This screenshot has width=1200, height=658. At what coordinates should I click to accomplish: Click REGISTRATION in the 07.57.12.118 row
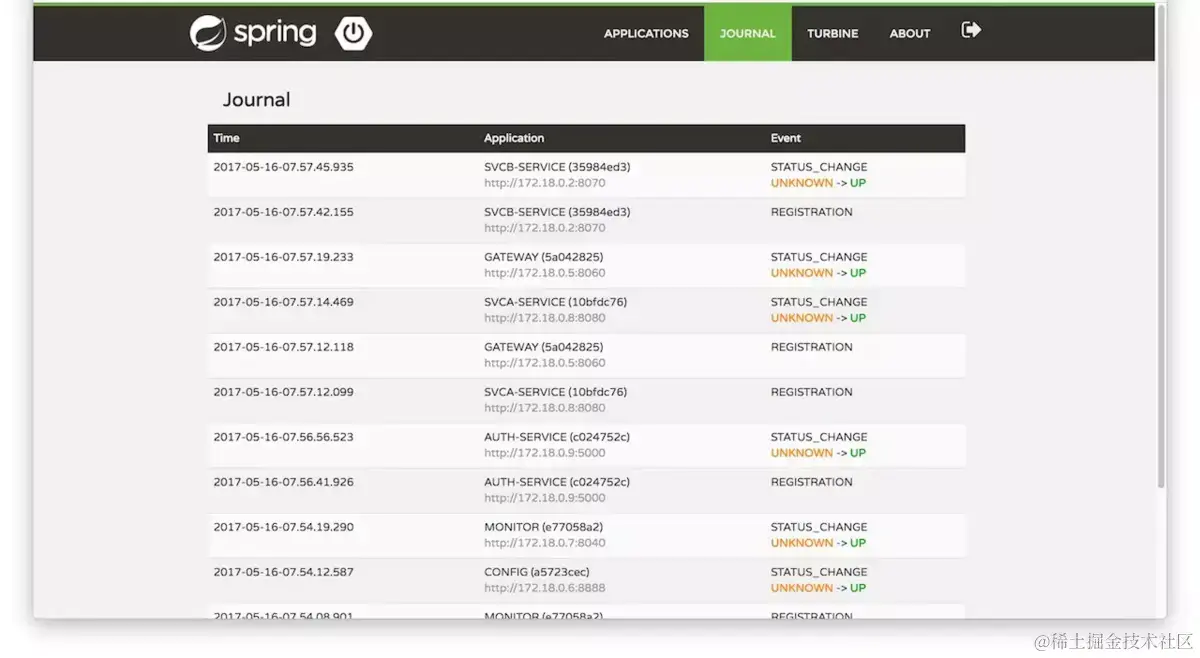(811, 347)
